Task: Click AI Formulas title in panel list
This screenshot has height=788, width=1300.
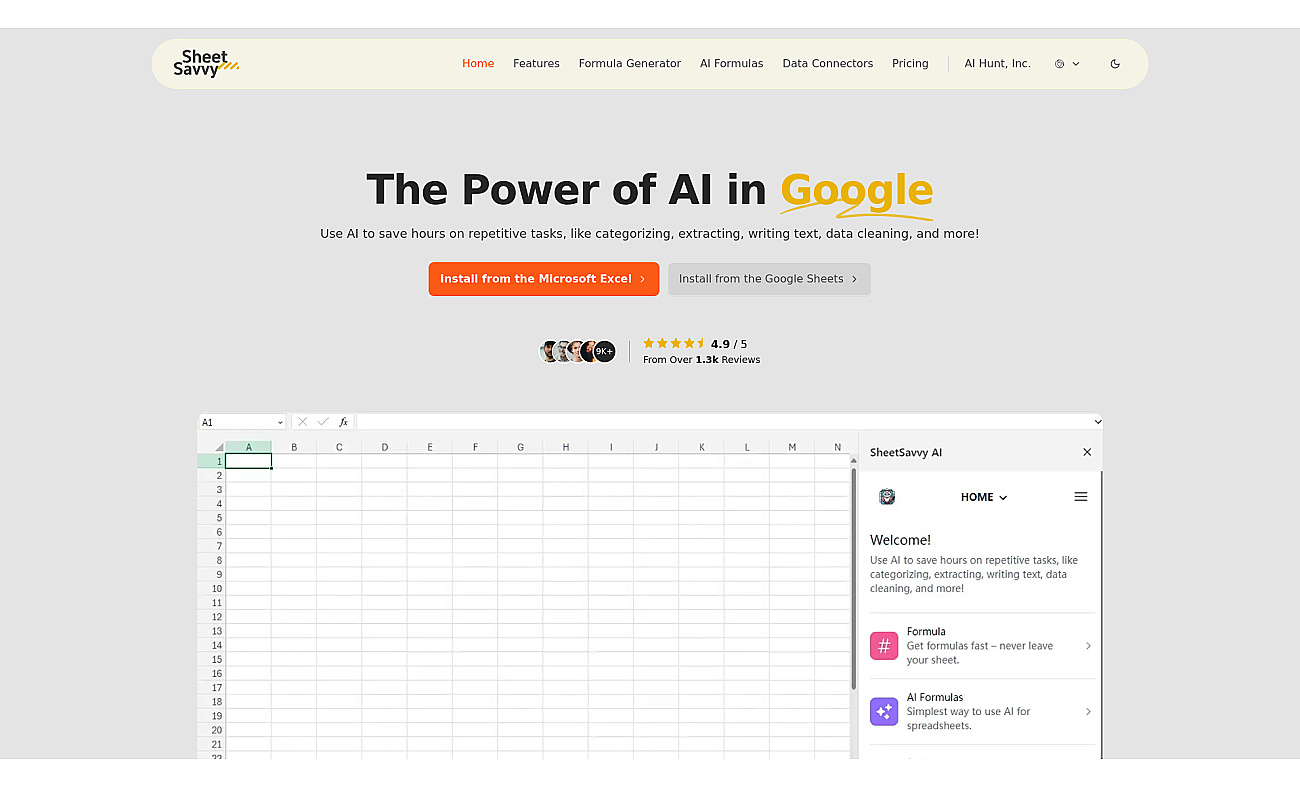Action: click(x=935, y=698)
